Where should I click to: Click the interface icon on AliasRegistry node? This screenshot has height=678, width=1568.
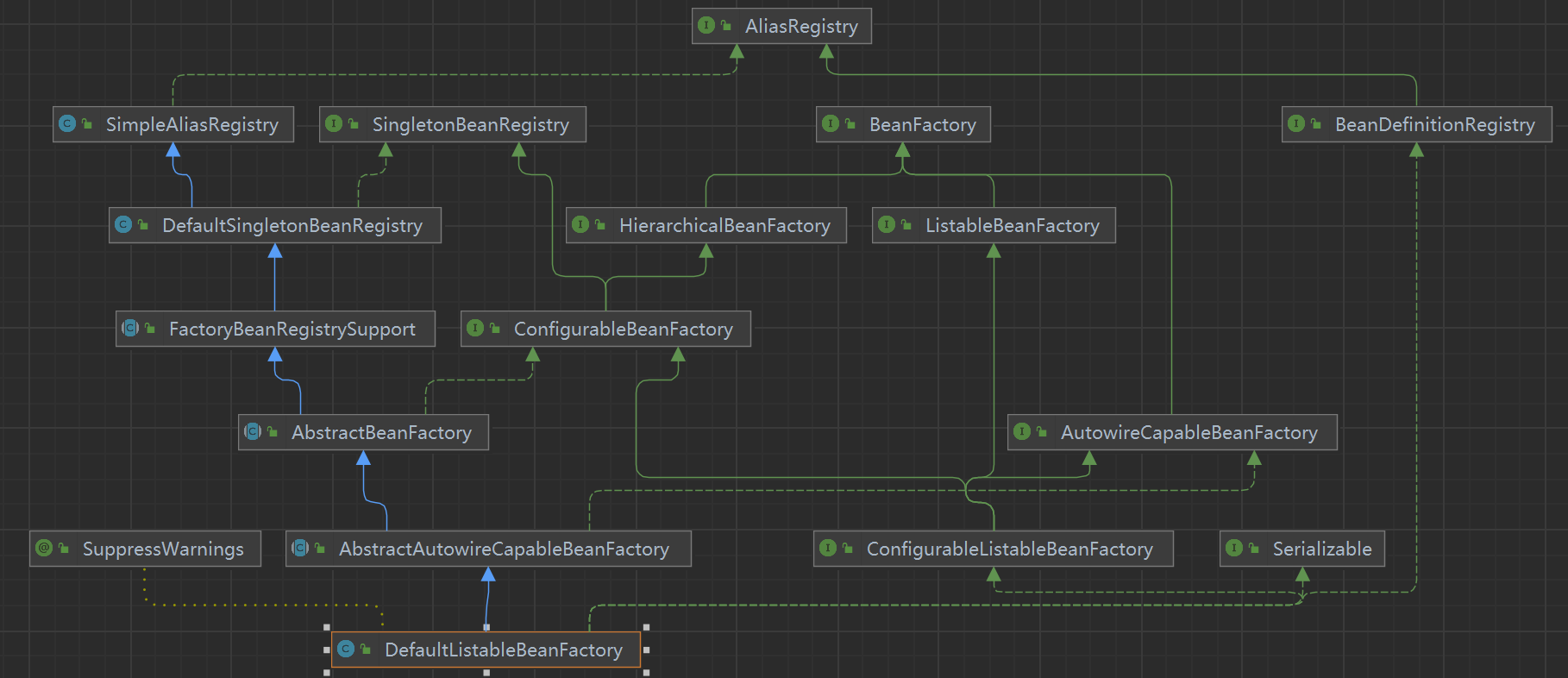706,26
